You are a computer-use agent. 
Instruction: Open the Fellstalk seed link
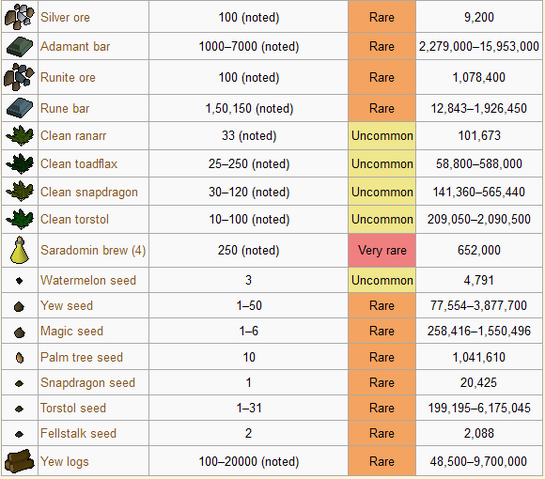click(78, 433)
